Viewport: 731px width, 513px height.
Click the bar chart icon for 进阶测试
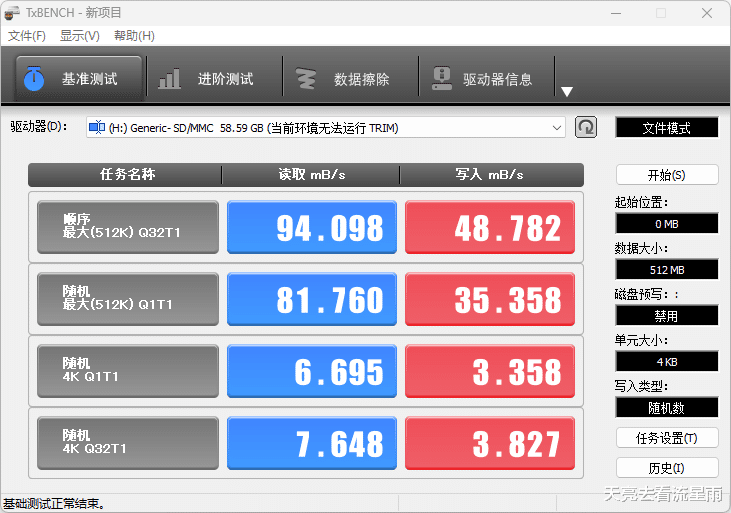(169, 78)
